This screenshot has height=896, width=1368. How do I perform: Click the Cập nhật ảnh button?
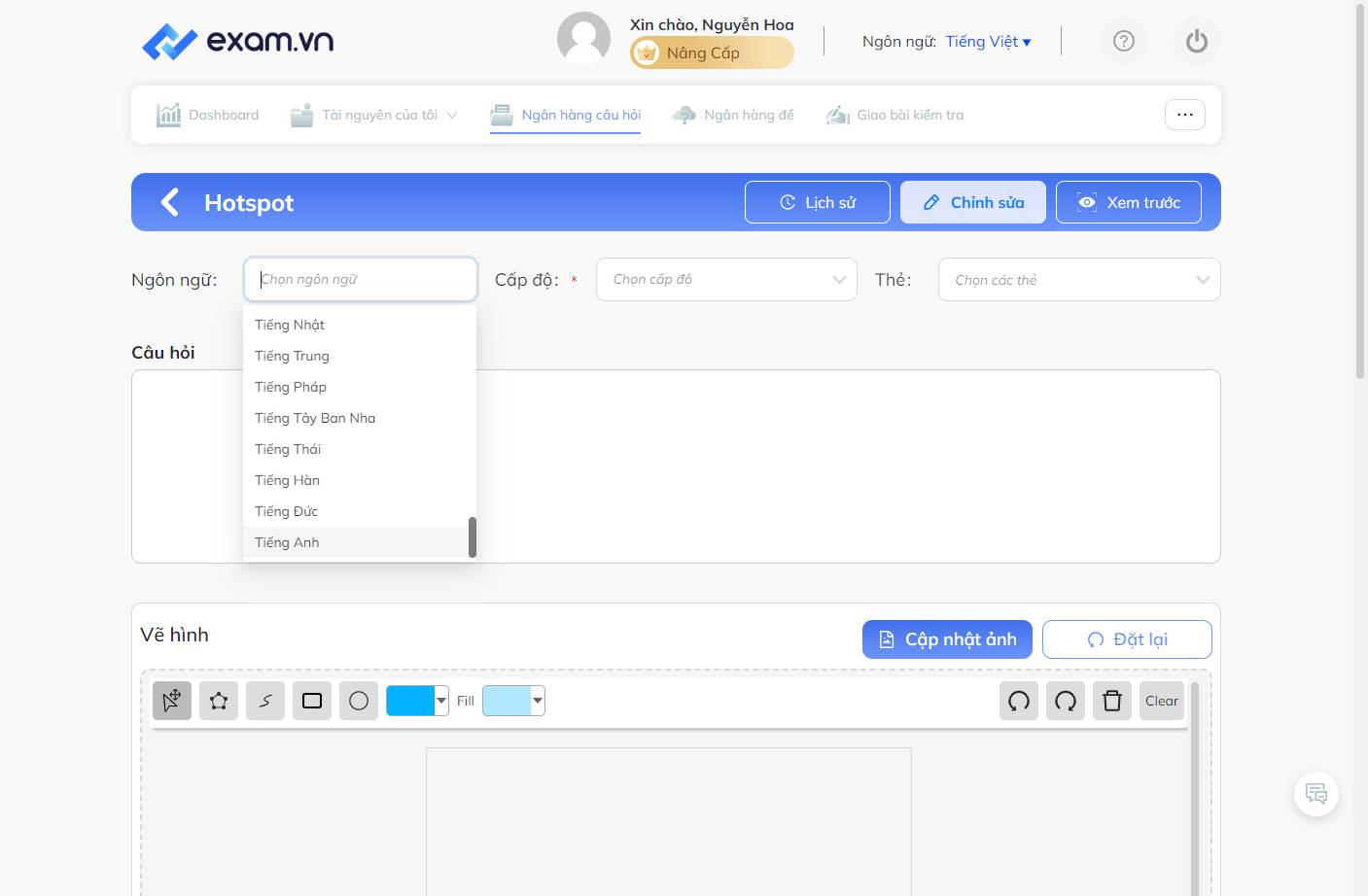[x=947, y=639]
